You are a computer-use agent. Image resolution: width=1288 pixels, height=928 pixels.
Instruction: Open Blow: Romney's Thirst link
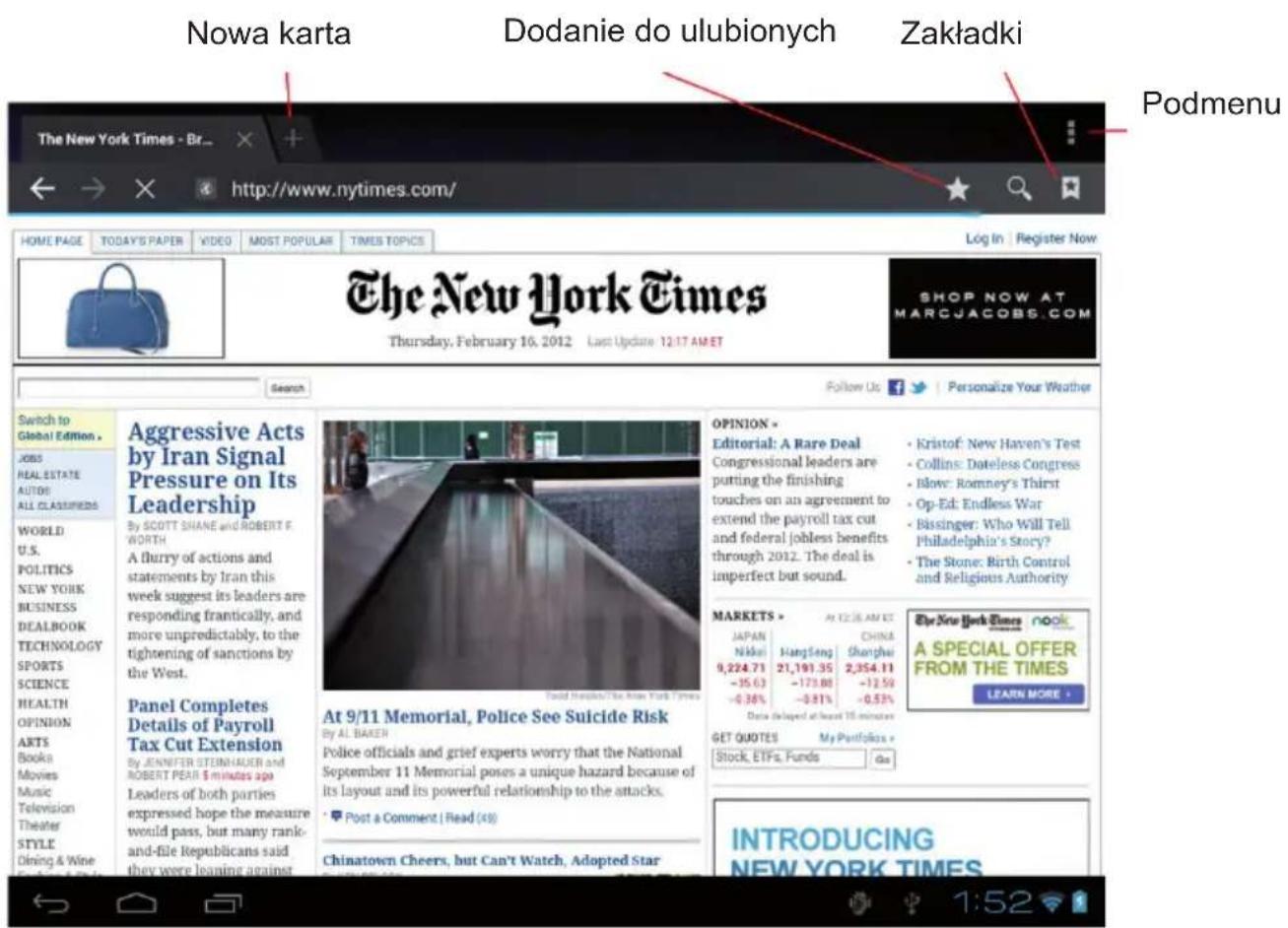(x=986, y=484)
